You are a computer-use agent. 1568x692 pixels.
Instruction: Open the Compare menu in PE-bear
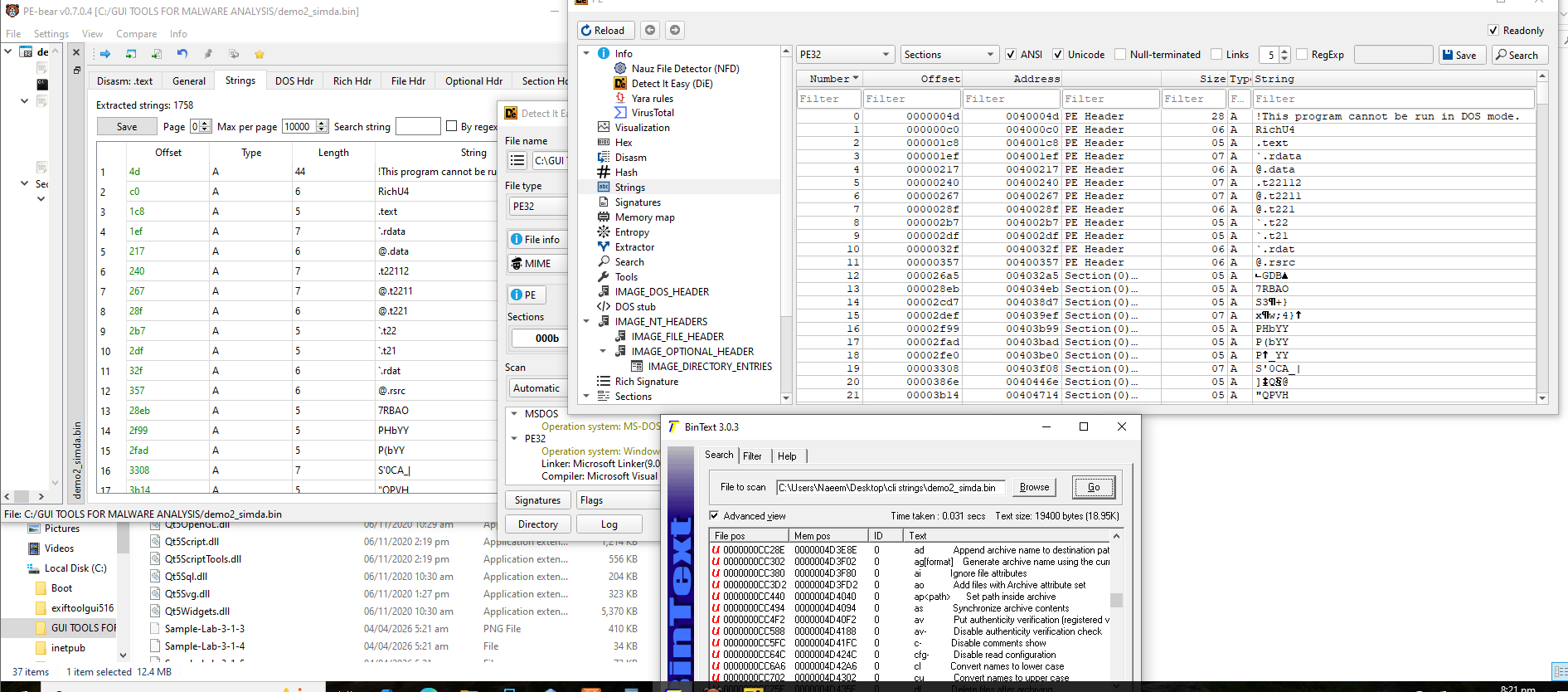point(136,34)
